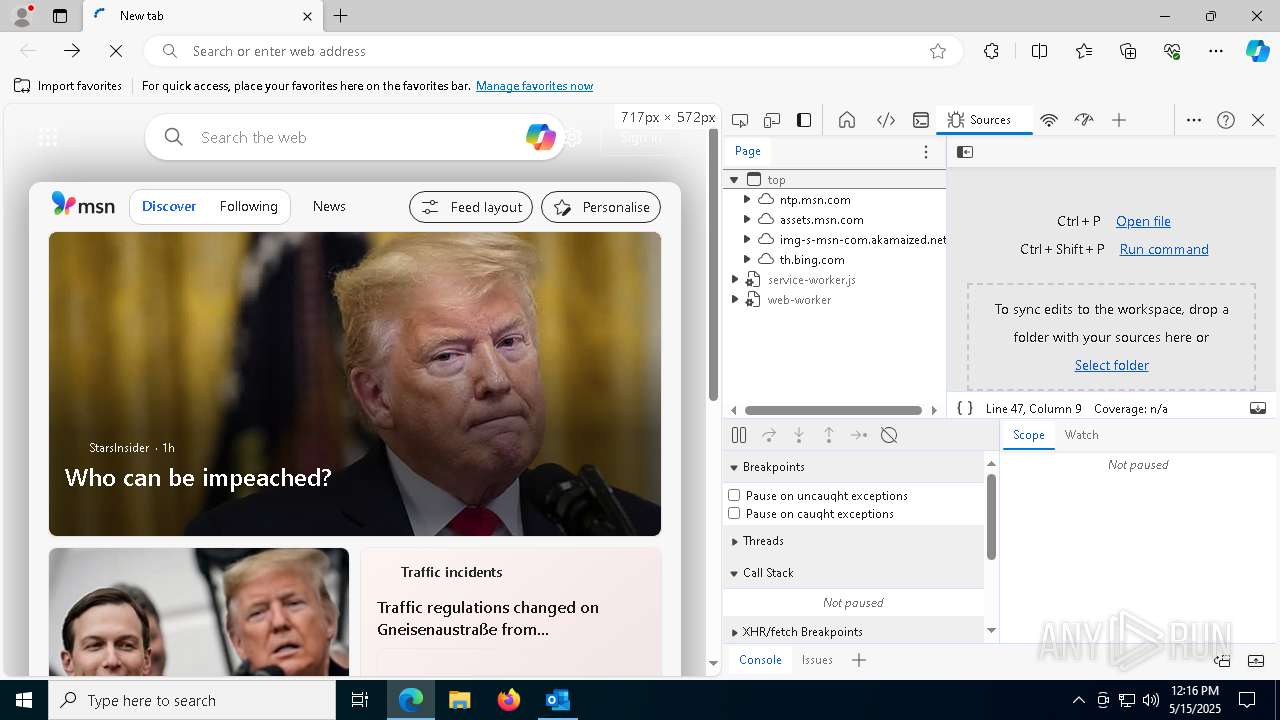
Task: Switch to the Scope tab
Action: [1028, 435]
